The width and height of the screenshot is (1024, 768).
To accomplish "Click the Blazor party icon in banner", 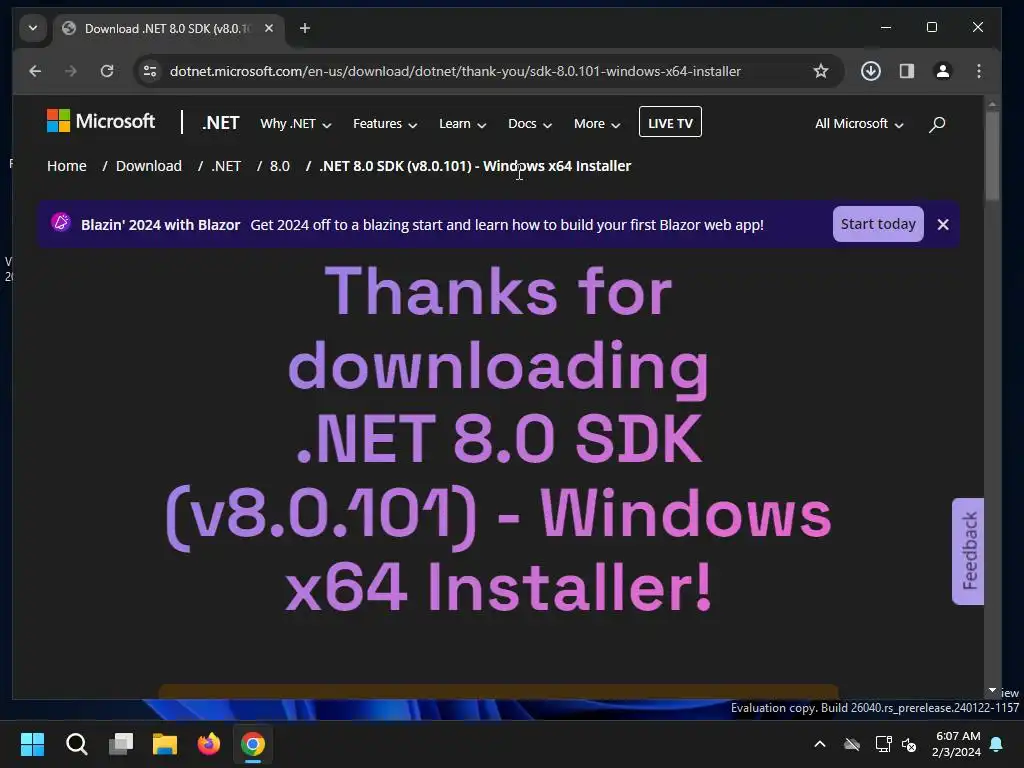I will (x=61, y=223).
